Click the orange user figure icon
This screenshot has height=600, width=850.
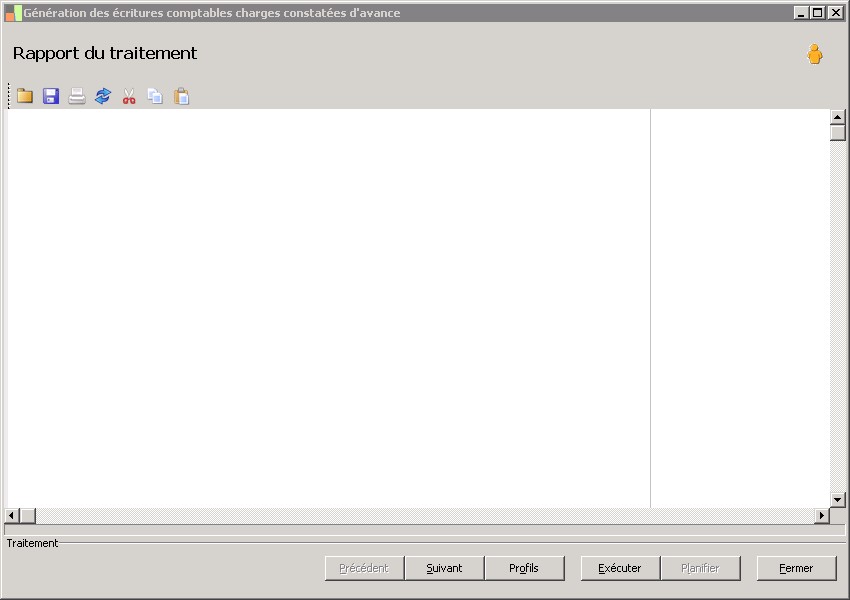tap(815, 54)
